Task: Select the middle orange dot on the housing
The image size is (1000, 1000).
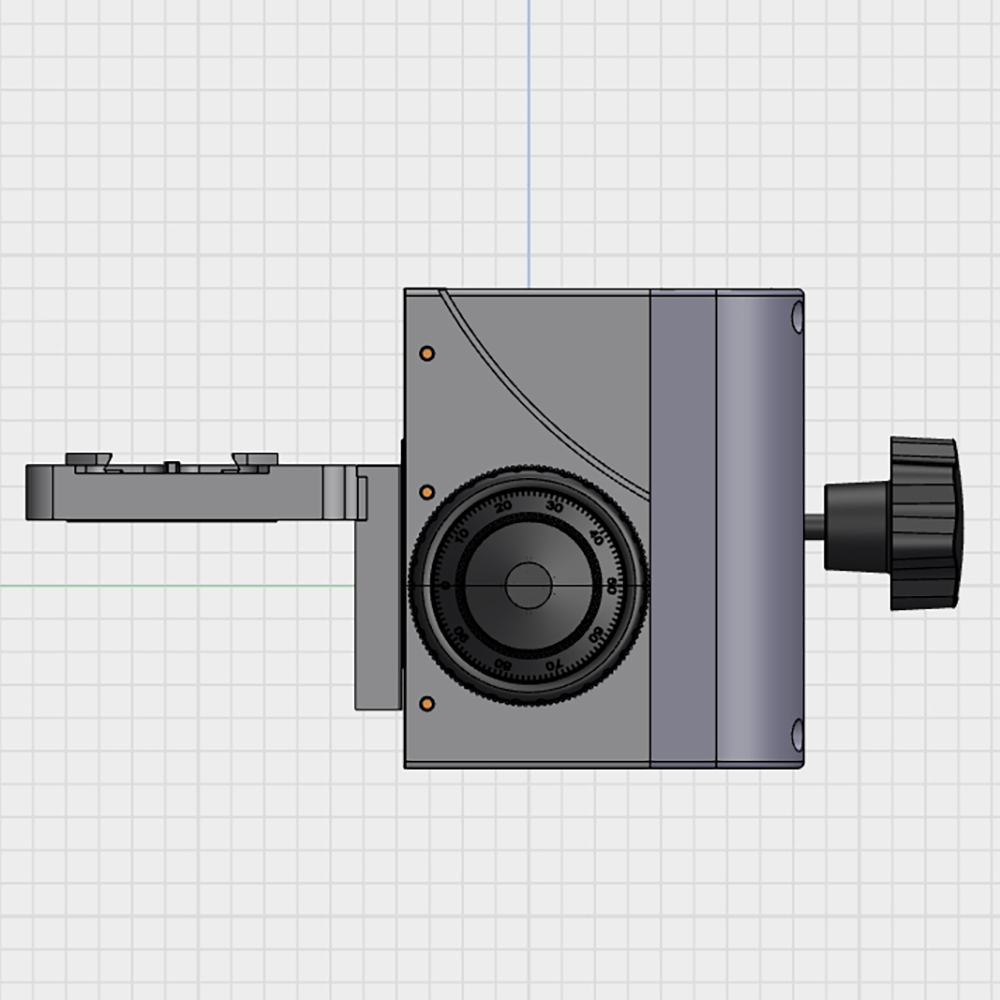Action: [x=427, y=492]
